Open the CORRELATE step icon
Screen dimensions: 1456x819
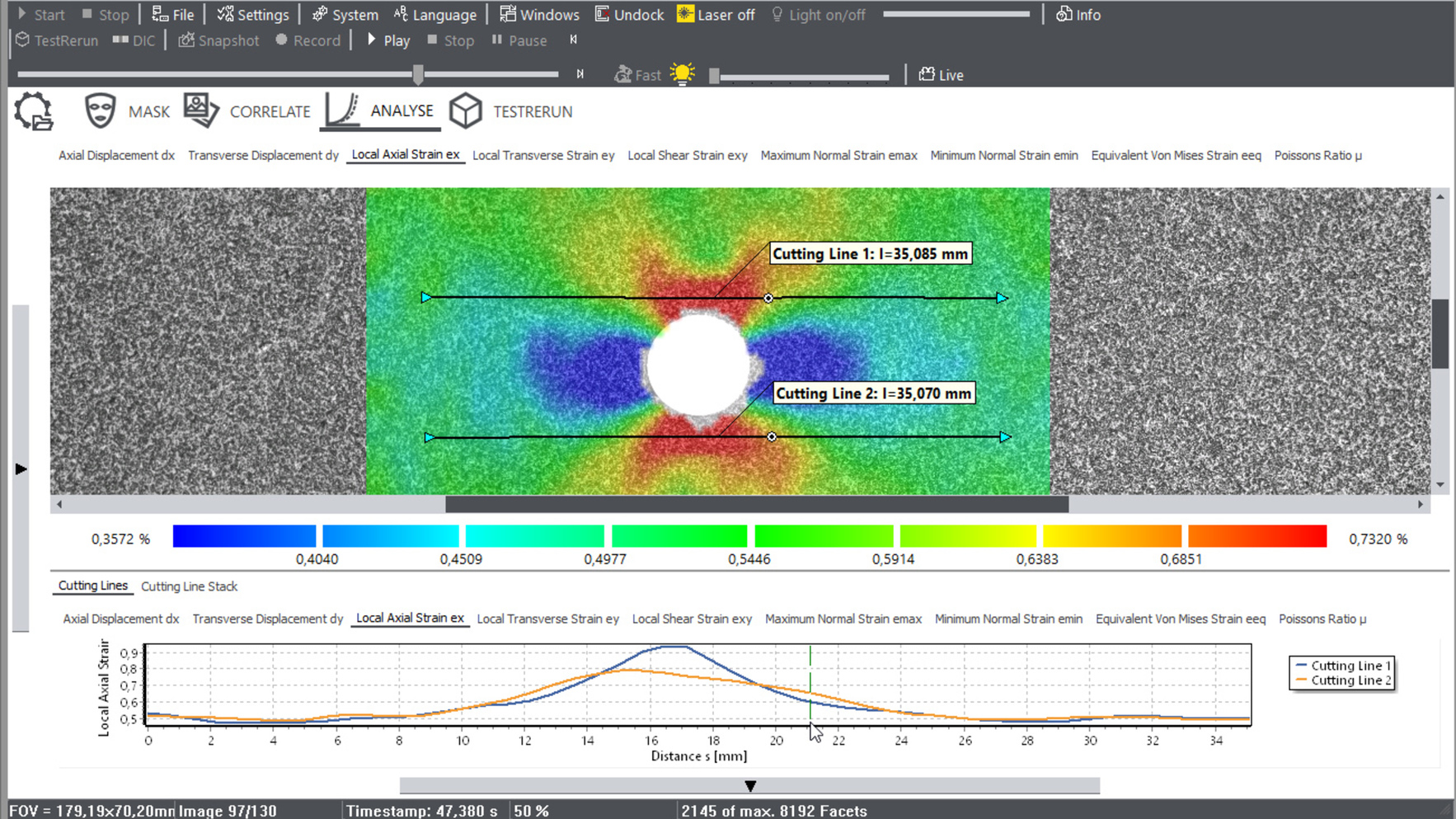click(200, 111)
